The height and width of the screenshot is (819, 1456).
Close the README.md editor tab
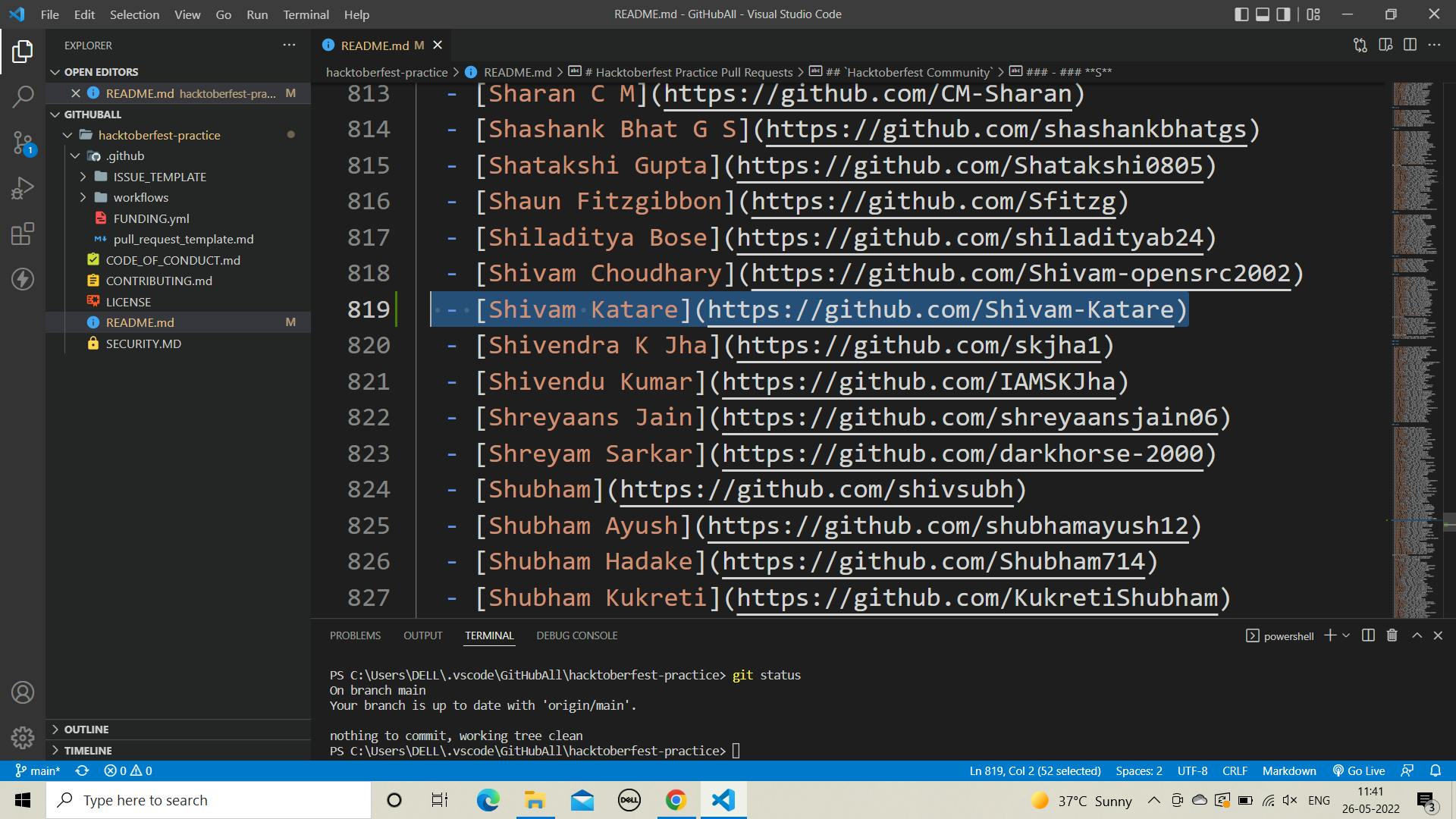tap(438, 45)
